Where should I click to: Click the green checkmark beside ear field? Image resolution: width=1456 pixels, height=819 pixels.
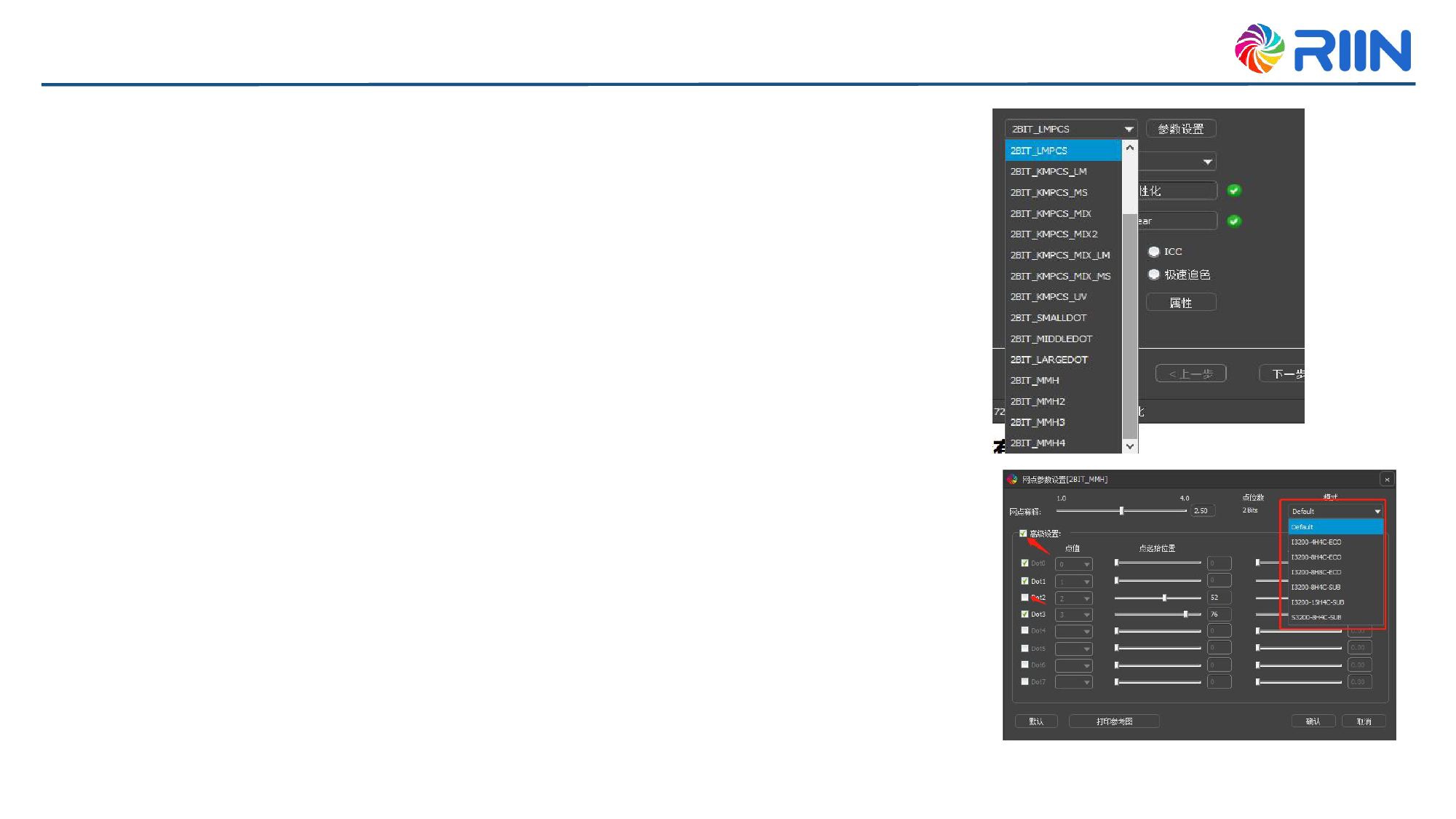click(x=1234, y=221)
